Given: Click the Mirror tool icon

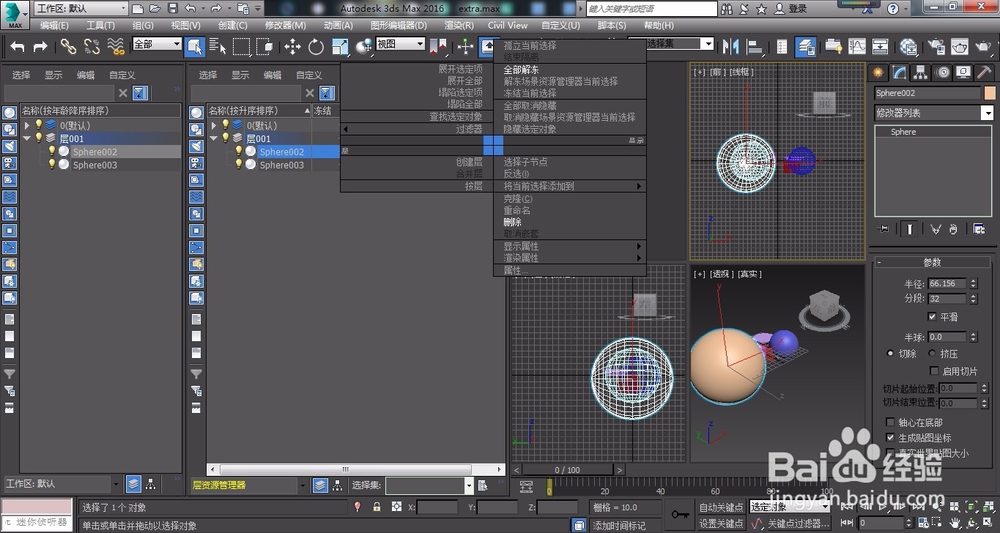Looking at the screenshot, I should pyautogui.click(x=731, y=47).
